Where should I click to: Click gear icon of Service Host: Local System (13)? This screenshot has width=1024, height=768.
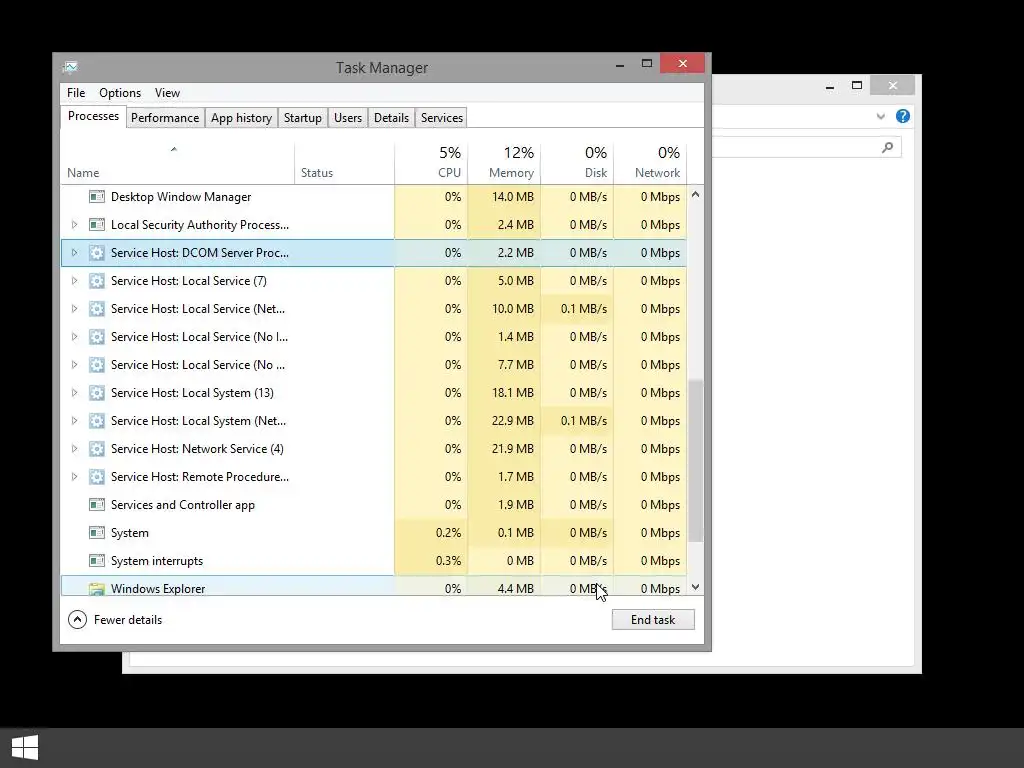[97, 392]
